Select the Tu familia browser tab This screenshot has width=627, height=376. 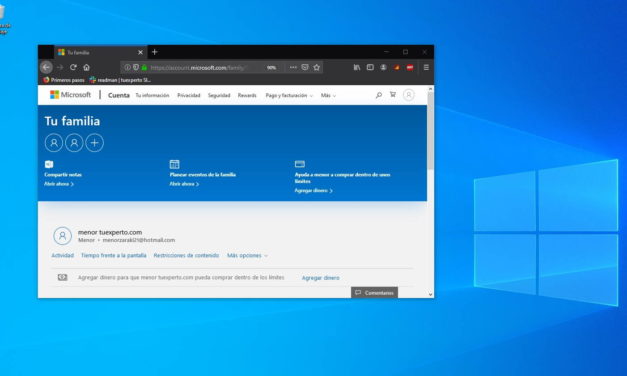coord(100,52)
